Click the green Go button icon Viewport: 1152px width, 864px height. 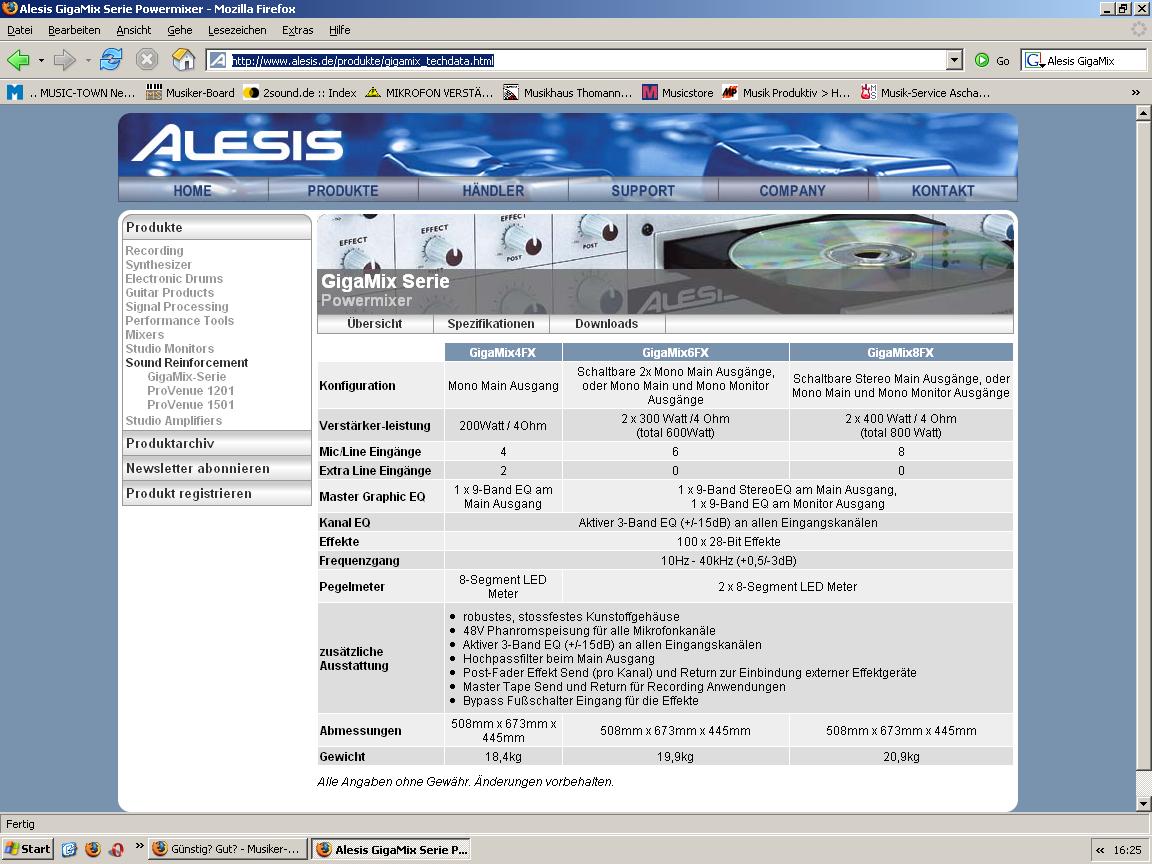(982, 60)
